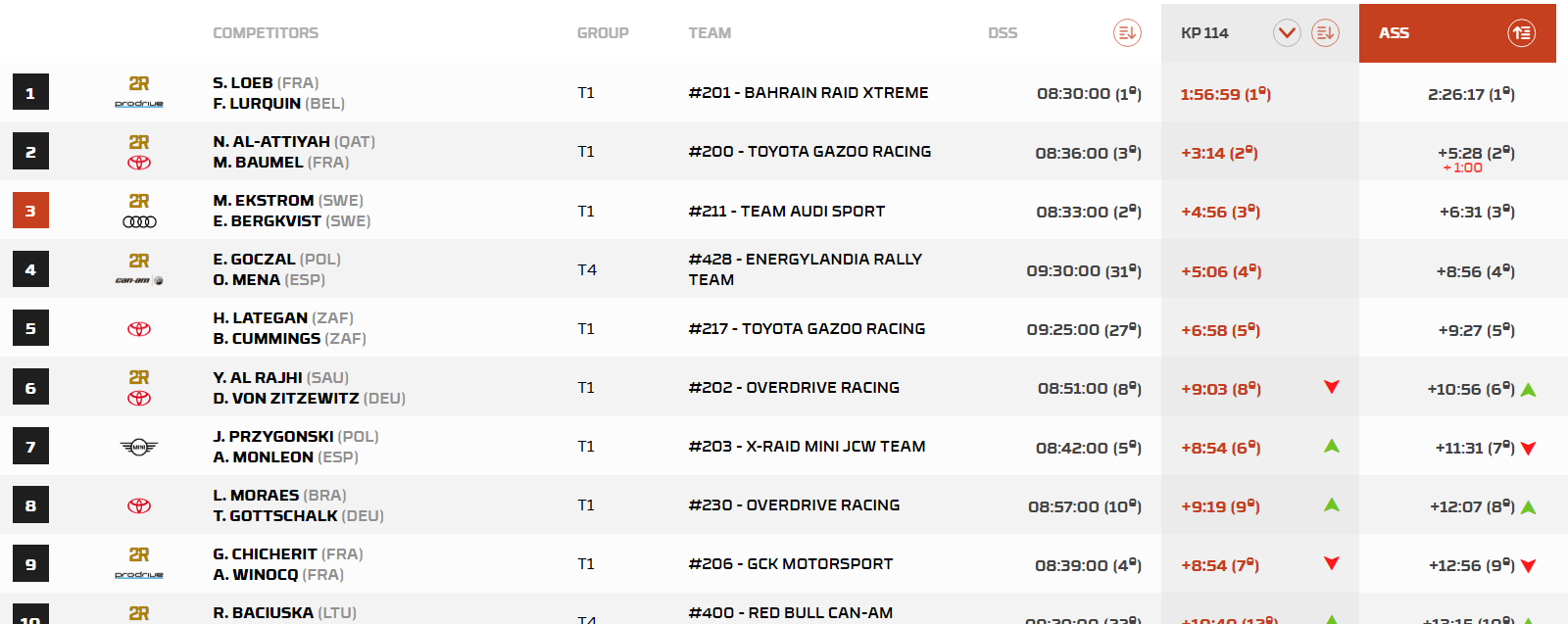1568x624 pixels.
Task: Sort by DSS start order icon
Action: 1127,32
